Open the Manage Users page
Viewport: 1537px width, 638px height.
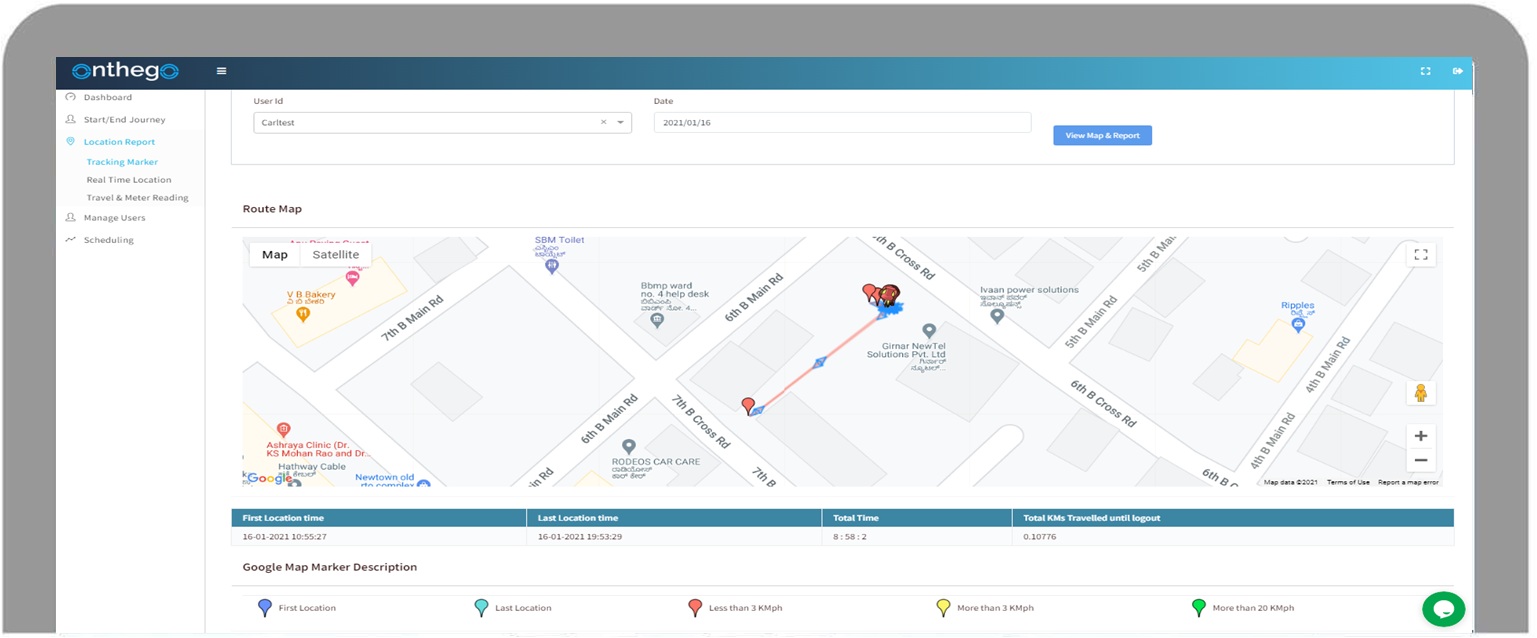(x=115, y=217)
